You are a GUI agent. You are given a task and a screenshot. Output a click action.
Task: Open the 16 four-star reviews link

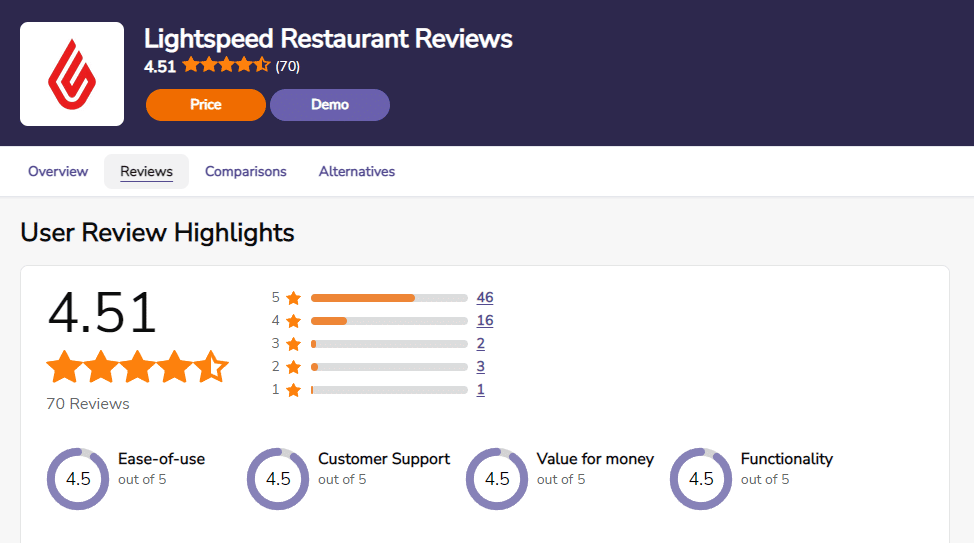485,321
